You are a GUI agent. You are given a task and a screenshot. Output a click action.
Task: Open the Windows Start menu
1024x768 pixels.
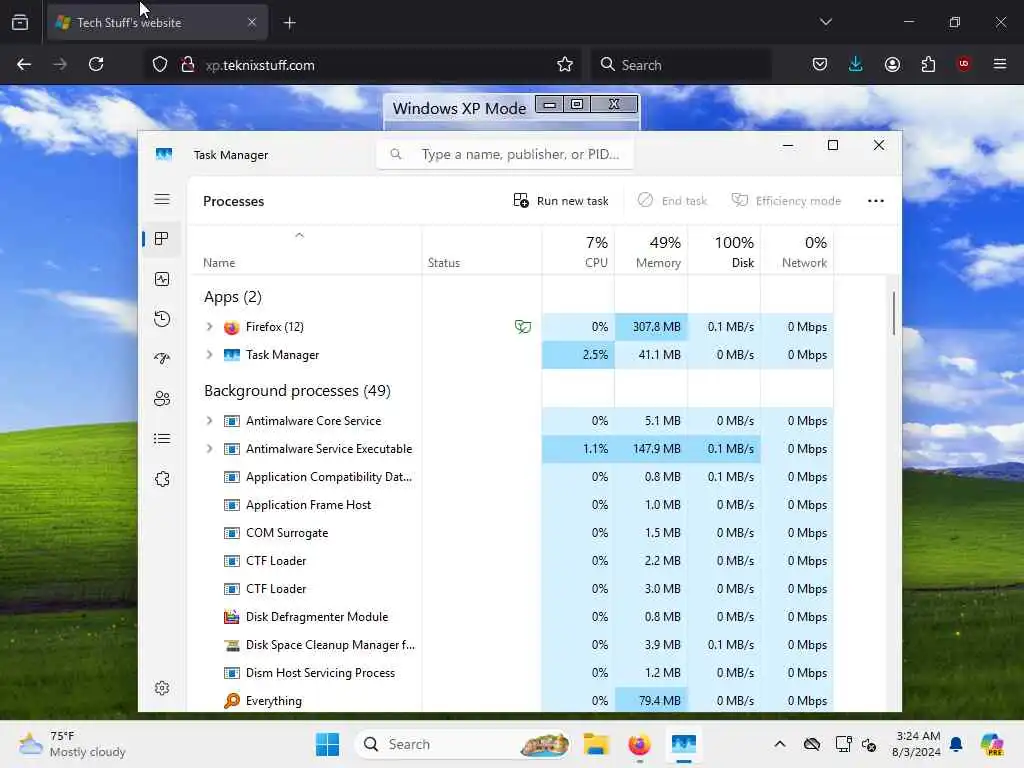pos(327,744)
